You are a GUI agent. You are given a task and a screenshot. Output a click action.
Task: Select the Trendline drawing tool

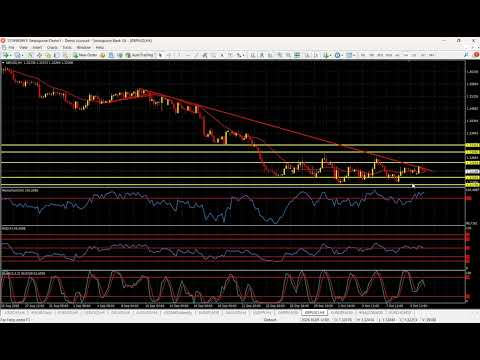[196, 55]
